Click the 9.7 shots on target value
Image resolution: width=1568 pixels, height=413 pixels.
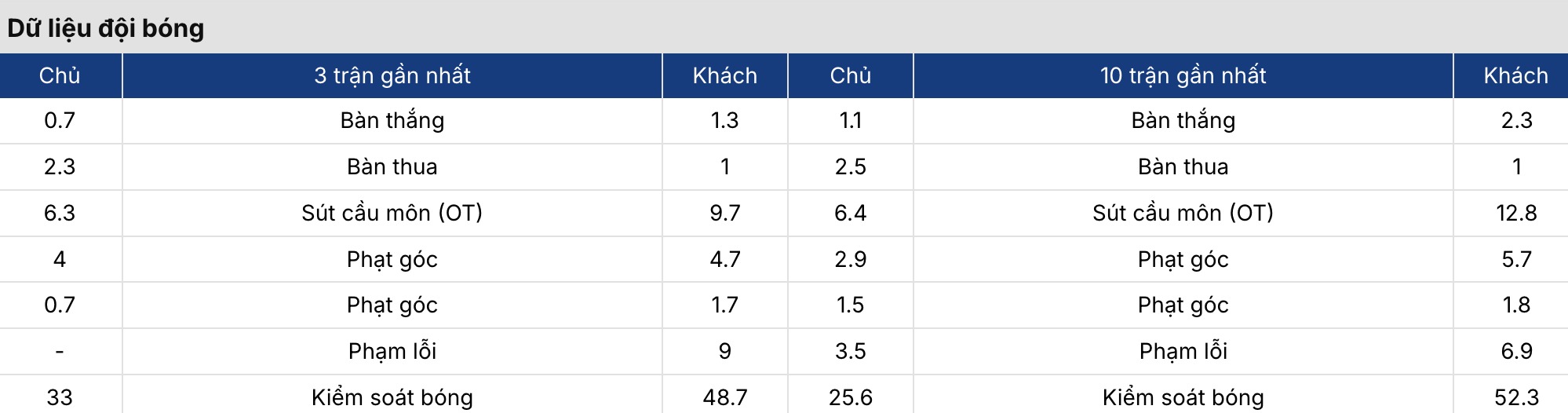pyautogui.click(x=725, y=213)
